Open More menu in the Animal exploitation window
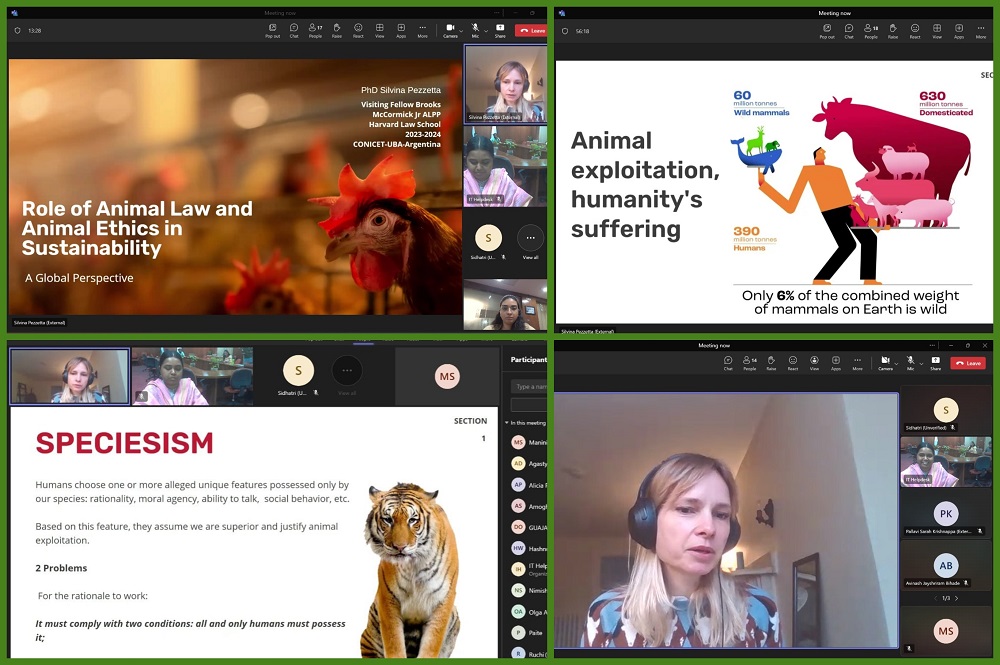This screenshot has height=665, width=1000. click(x=980, y=31)
